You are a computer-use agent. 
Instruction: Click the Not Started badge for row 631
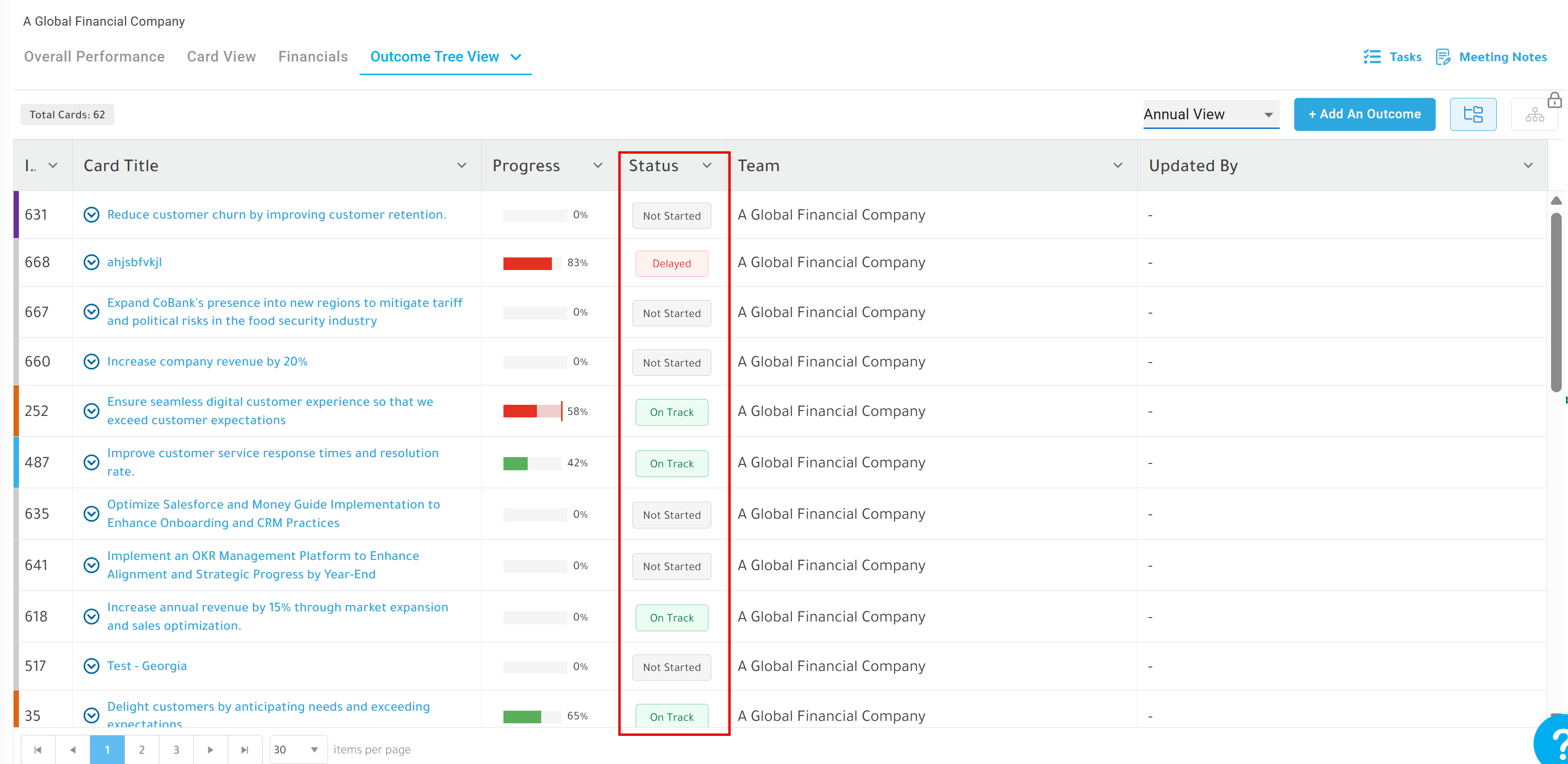tap(672, 216)
